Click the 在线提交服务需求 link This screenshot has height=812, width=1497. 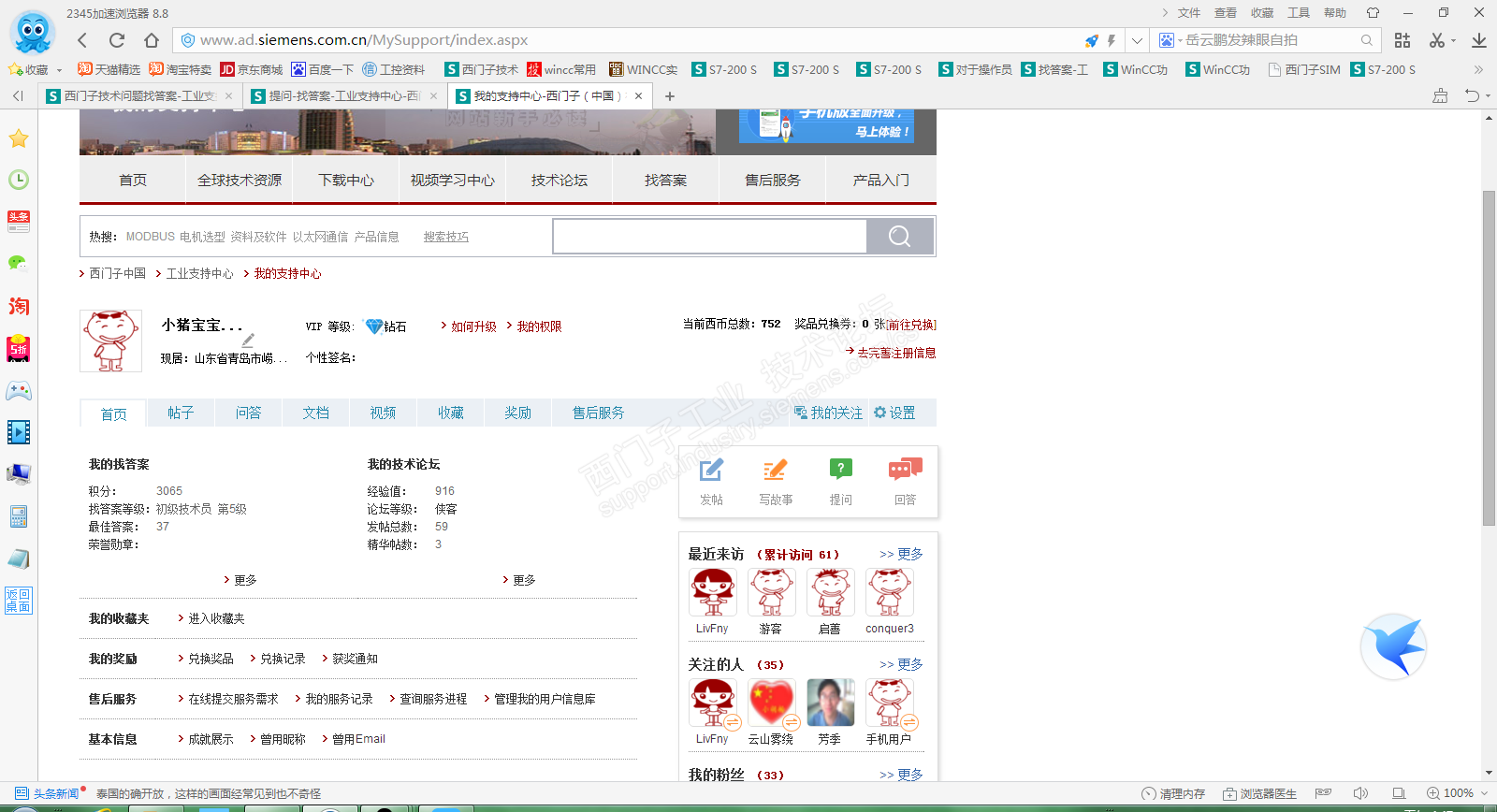233,699
